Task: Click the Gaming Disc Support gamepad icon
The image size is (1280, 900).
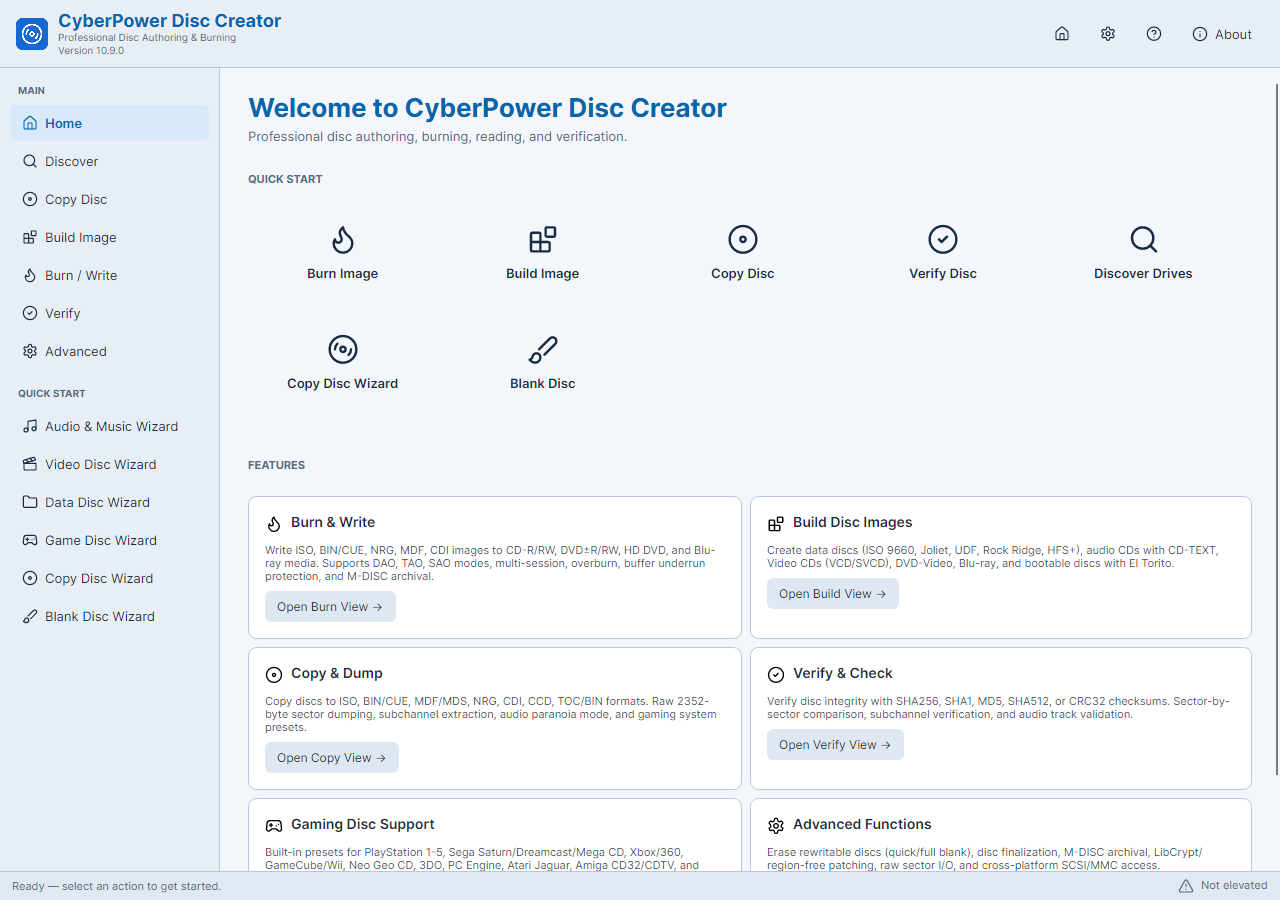Action: pos(274,825)
